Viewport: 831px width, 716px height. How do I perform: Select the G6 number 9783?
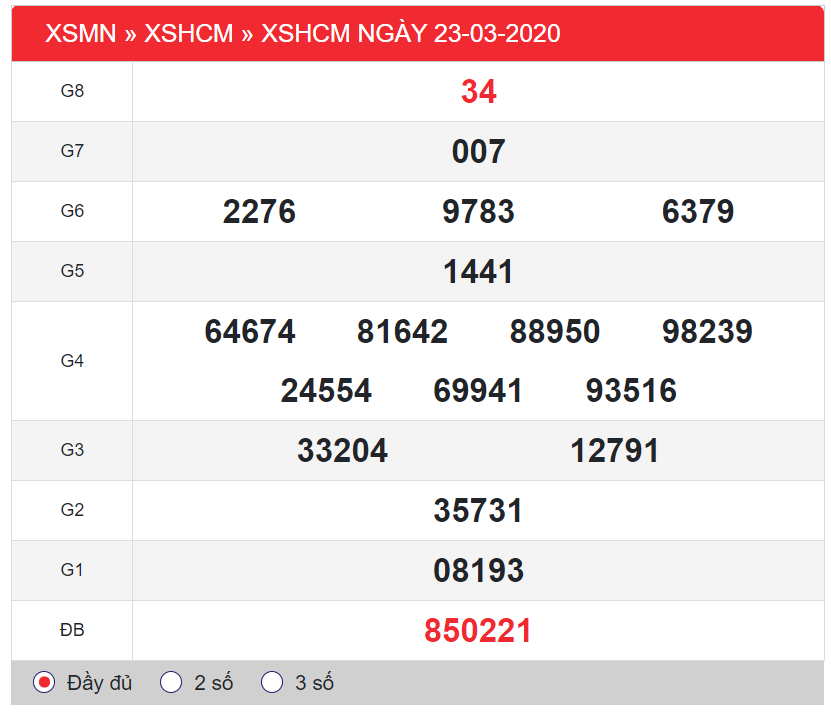click(478, 212)
